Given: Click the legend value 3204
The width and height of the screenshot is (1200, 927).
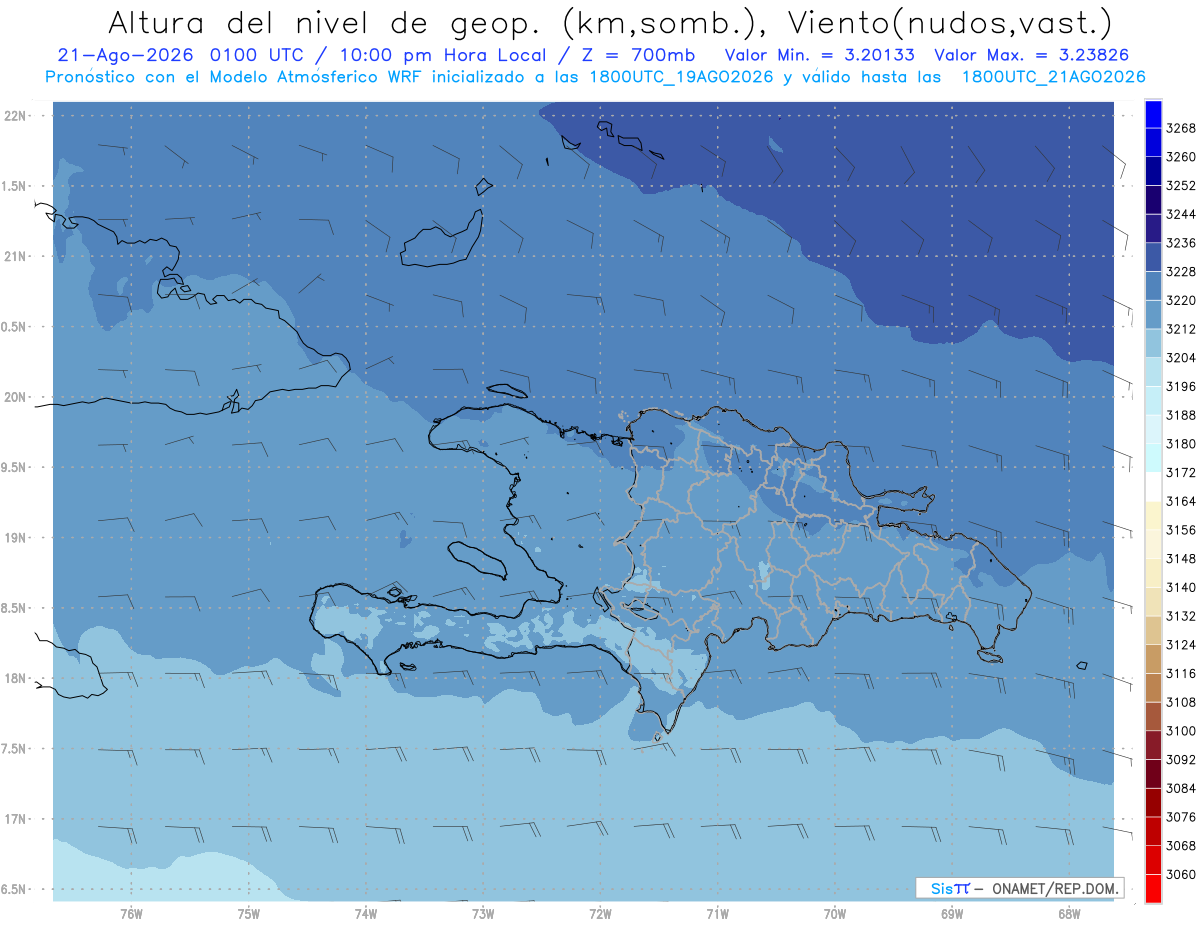Looking at the screenshot, I should pyautogui.click(x=1181, y=358).
